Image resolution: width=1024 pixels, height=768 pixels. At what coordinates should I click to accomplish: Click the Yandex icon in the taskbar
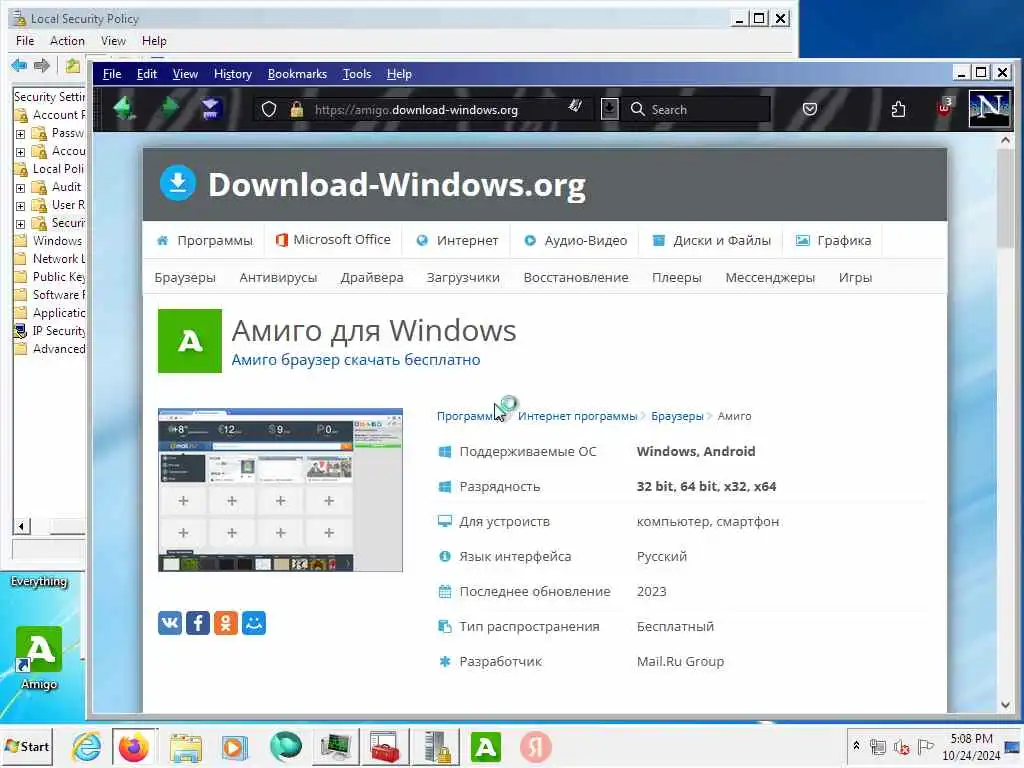(536, 747)
